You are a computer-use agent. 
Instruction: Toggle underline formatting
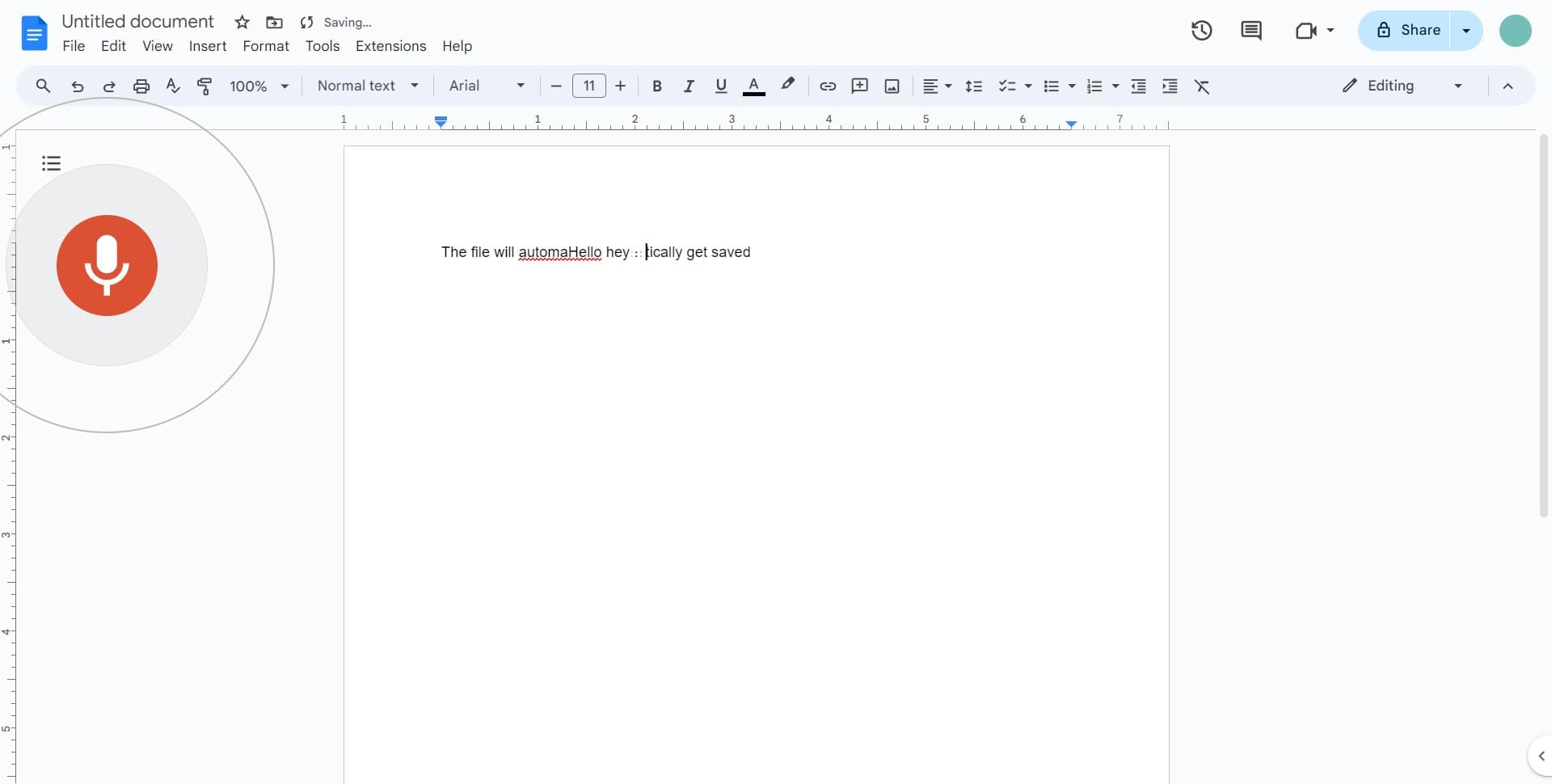pos(720,86)
